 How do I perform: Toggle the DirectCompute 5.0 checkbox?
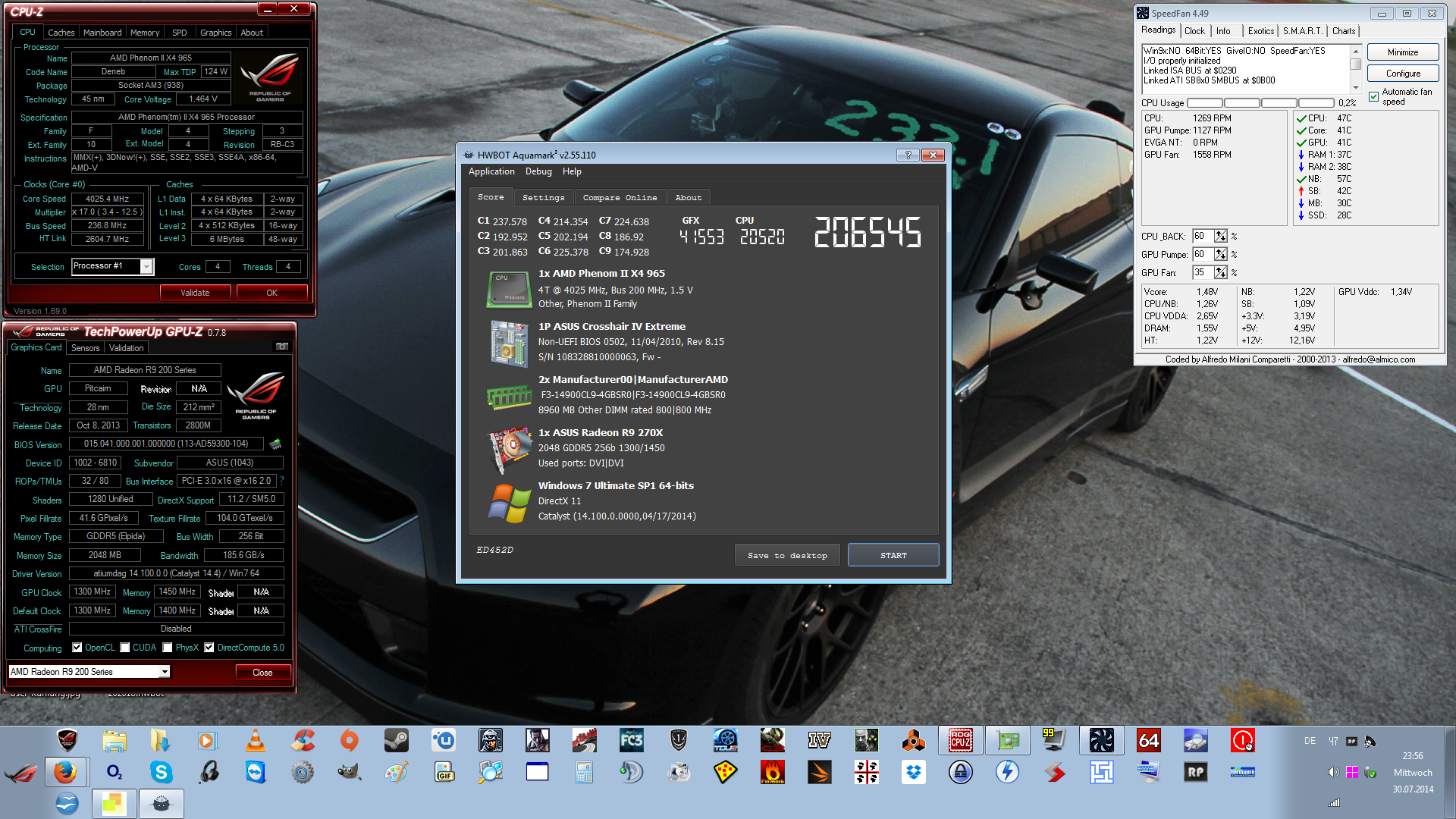click(x=209, y=648)
